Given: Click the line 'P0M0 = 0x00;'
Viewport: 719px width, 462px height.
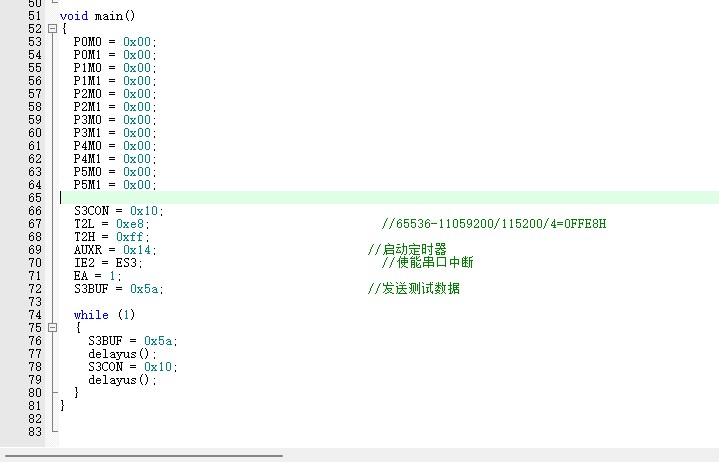Looking at the screenshot, I should tap(115, 42).
